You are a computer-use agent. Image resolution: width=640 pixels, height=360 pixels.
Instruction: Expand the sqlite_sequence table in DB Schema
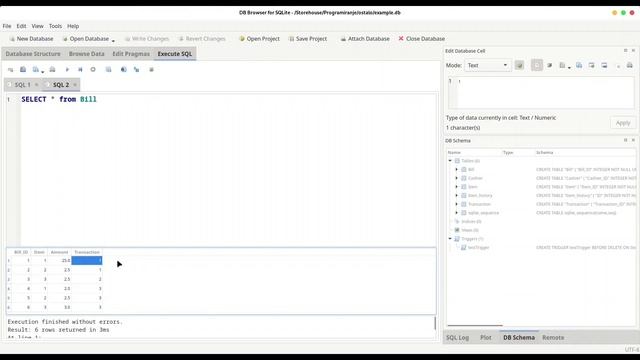click(457, 213)
